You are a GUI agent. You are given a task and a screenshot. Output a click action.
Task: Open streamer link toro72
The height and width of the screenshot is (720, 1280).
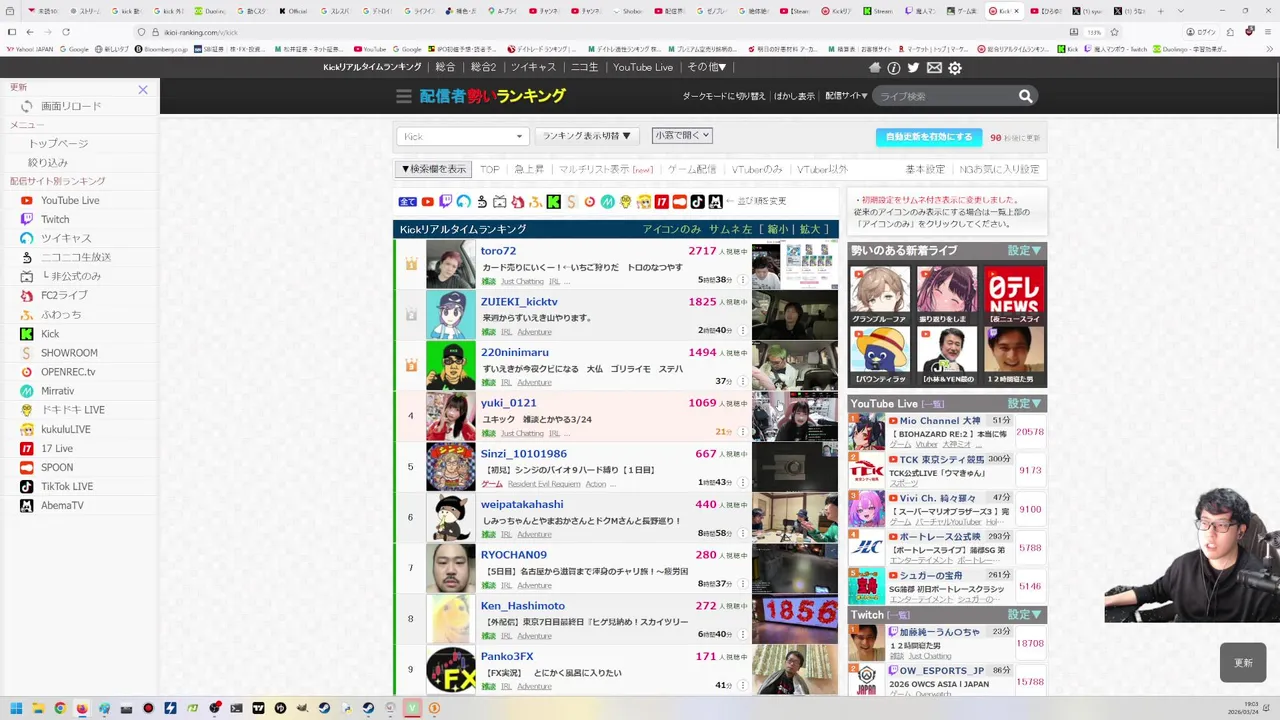pos(498,251)
